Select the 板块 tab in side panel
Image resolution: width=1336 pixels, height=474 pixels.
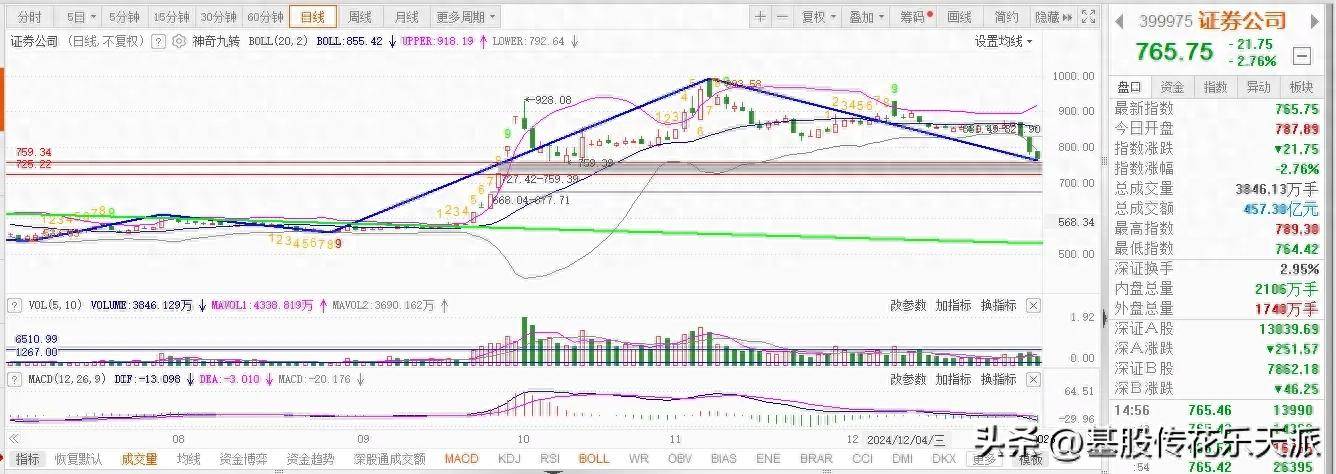[x=1301, y=87]
